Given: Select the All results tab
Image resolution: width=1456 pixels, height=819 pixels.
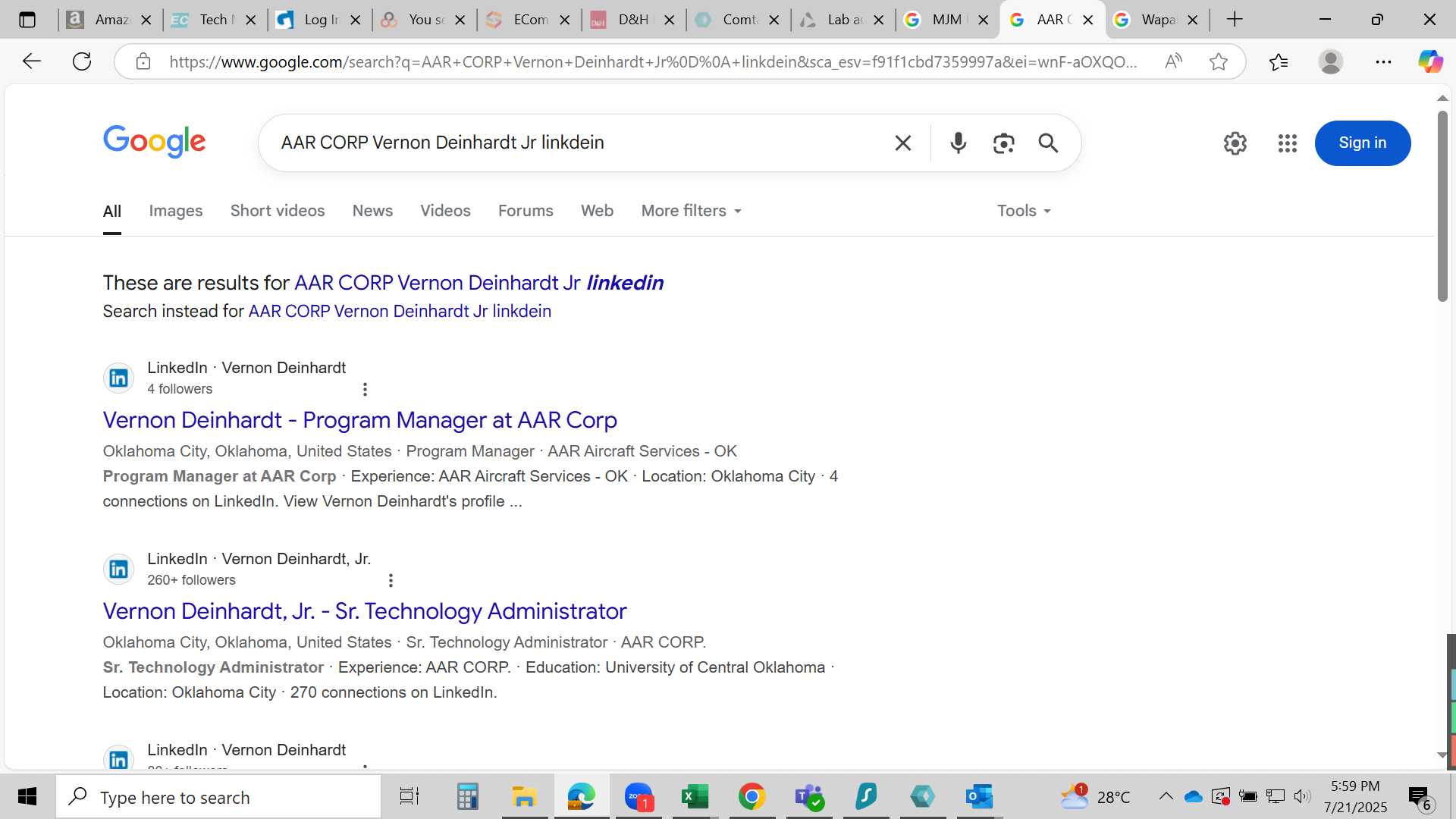Looking at the screenshot, I should pyautogui.click(x=112, y=211).
